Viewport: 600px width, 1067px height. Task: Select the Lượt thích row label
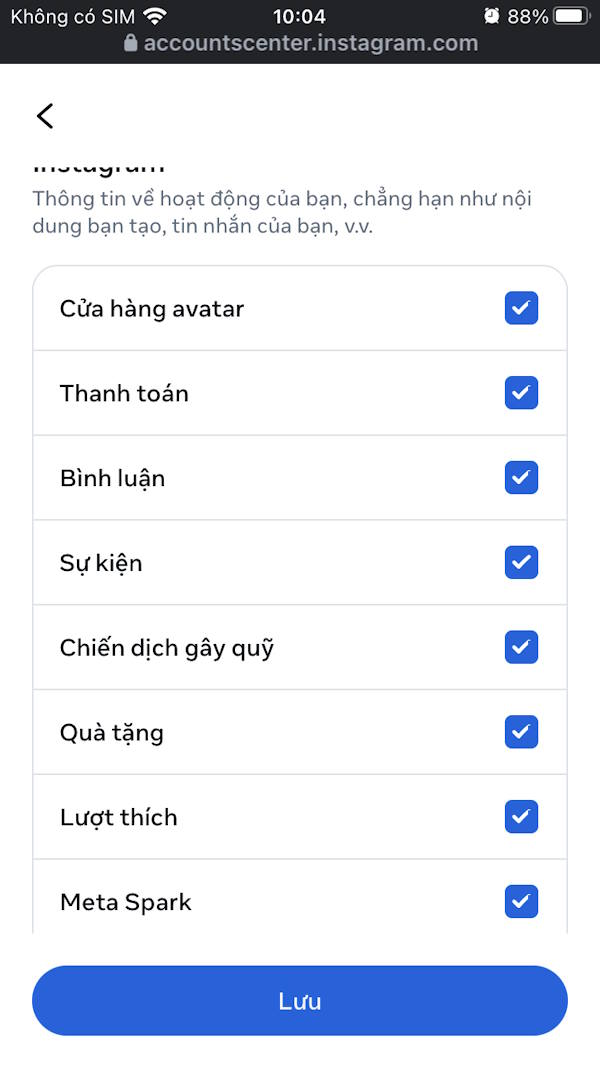(117, 817)
